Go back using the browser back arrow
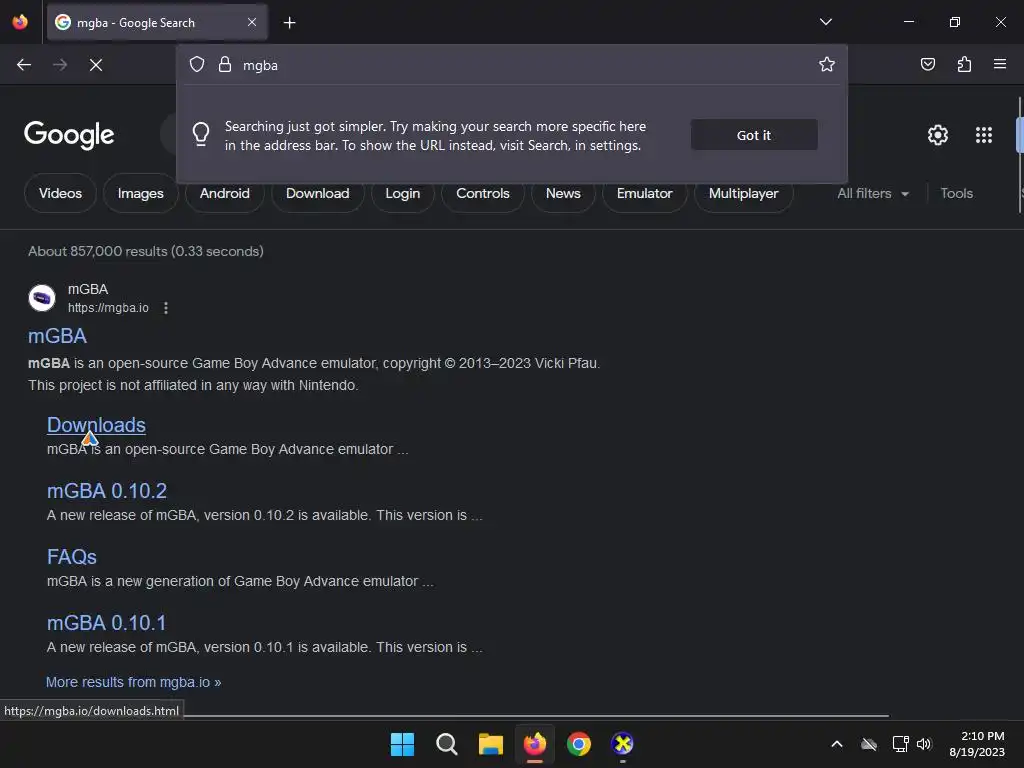1024x768 pixels. click(24, 65)
